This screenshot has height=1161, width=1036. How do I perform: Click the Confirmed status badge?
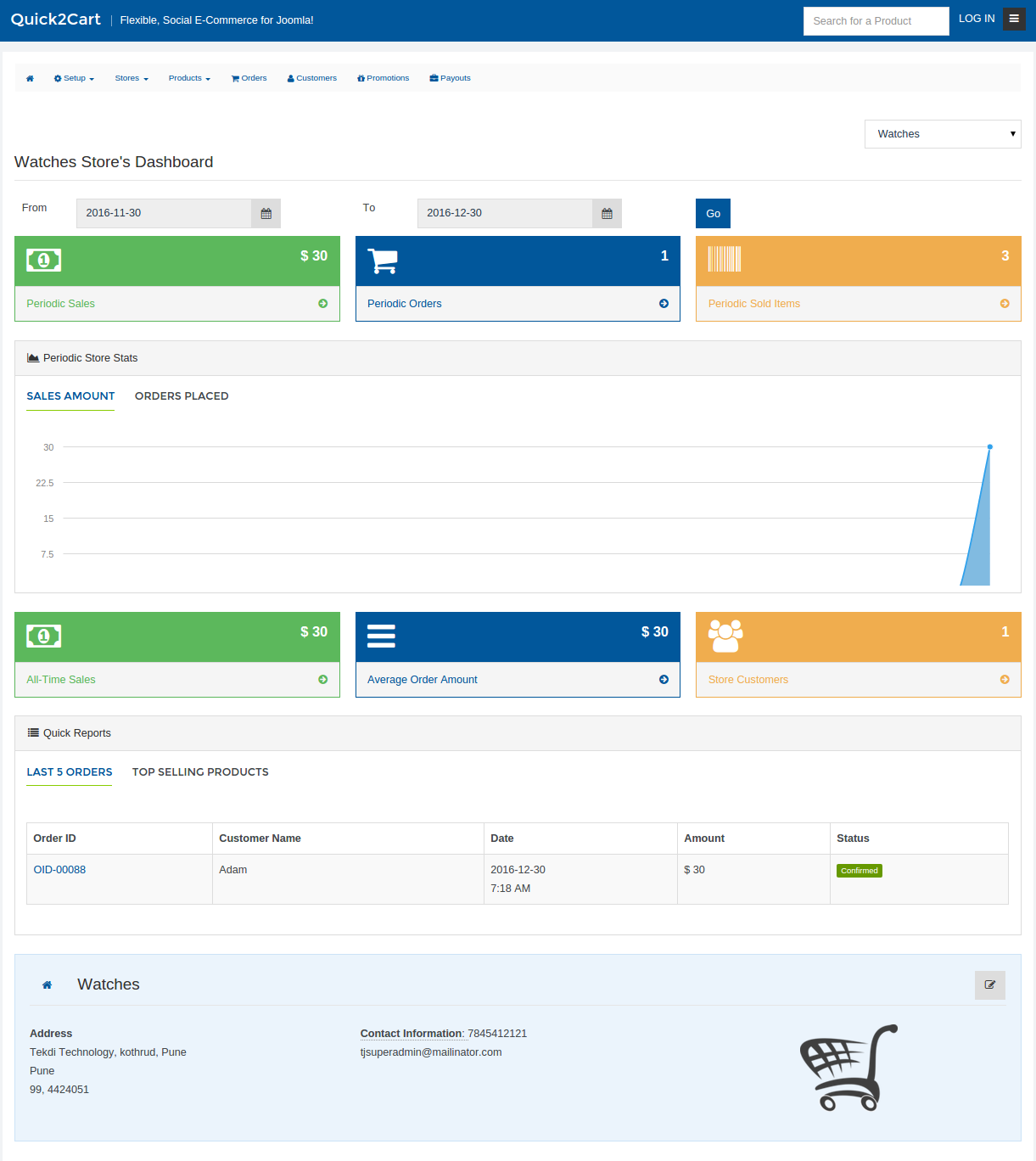[860, 871]
